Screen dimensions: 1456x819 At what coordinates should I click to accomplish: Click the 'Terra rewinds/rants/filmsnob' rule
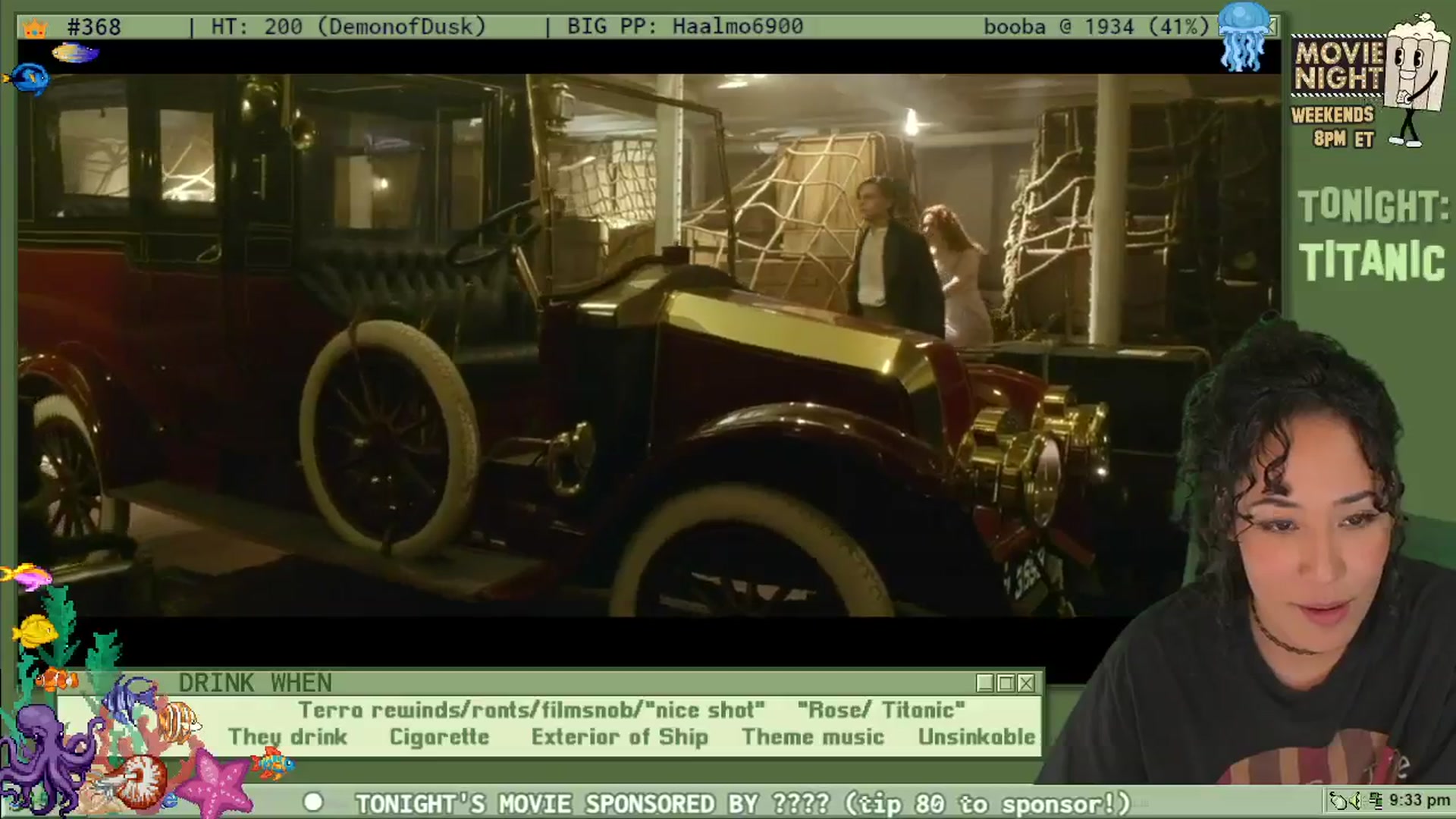point(531,711)
